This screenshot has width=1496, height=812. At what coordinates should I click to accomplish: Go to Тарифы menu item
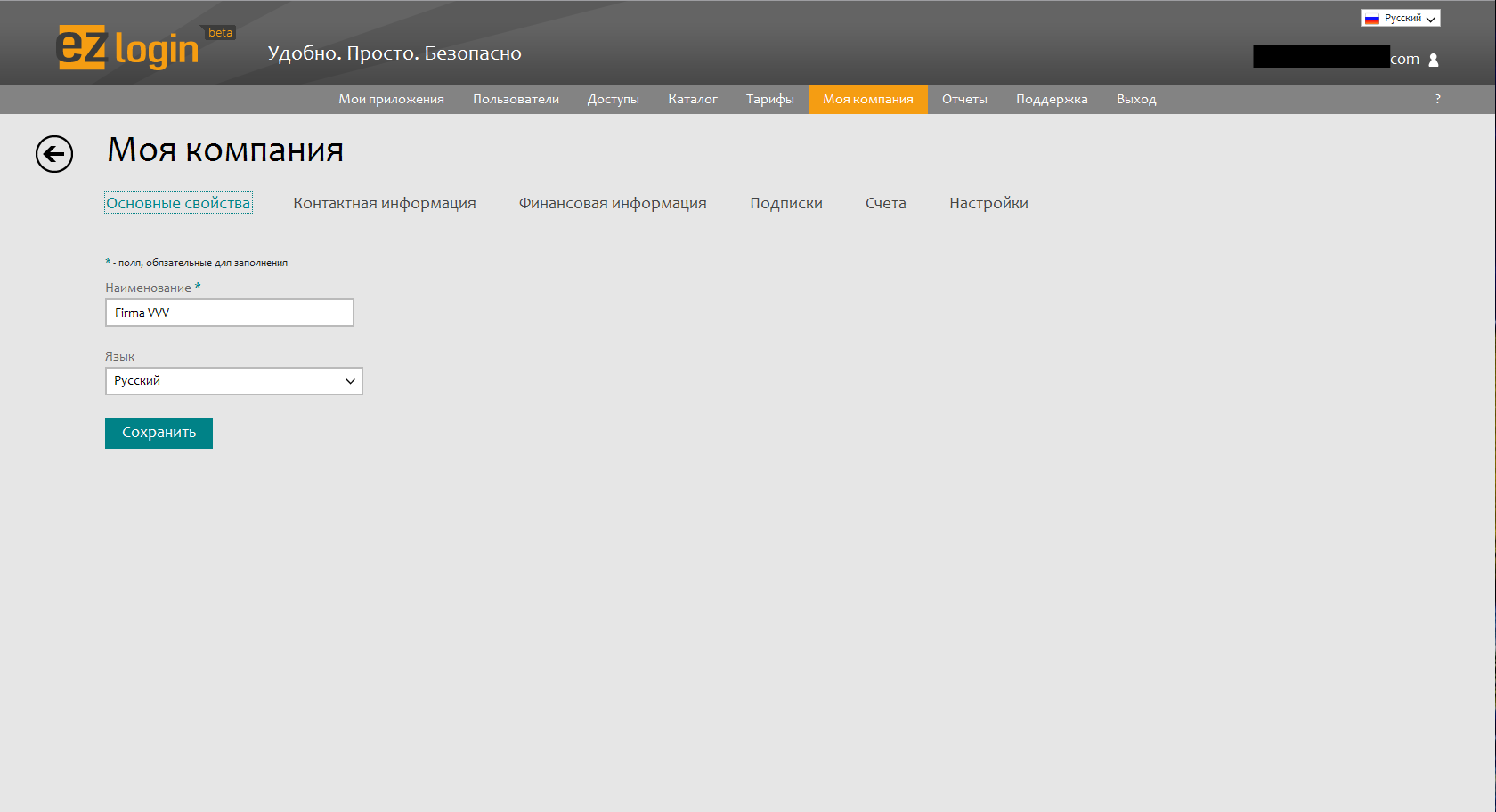pos(770,99)
